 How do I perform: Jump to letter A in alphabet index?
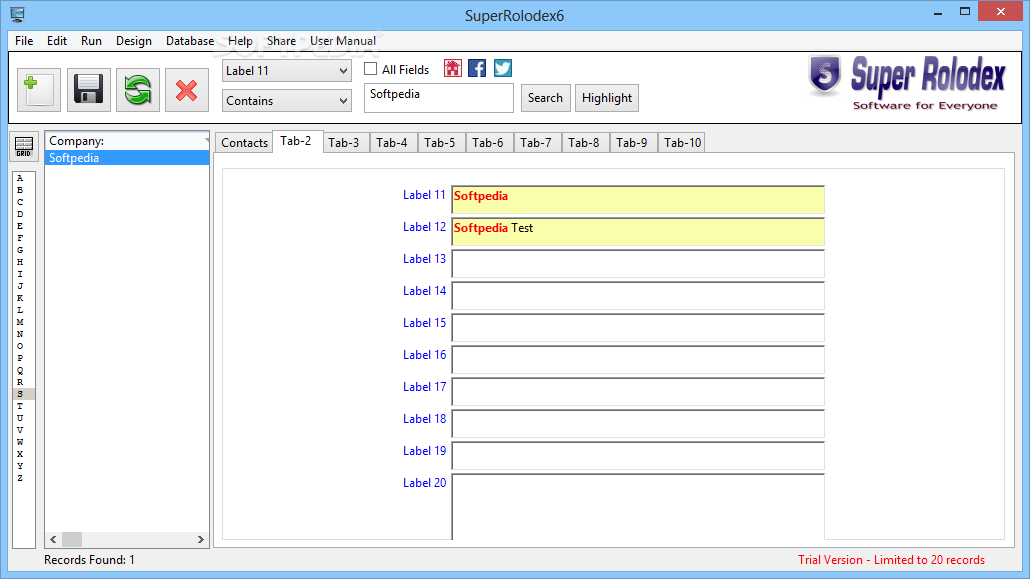click(20, 178)
